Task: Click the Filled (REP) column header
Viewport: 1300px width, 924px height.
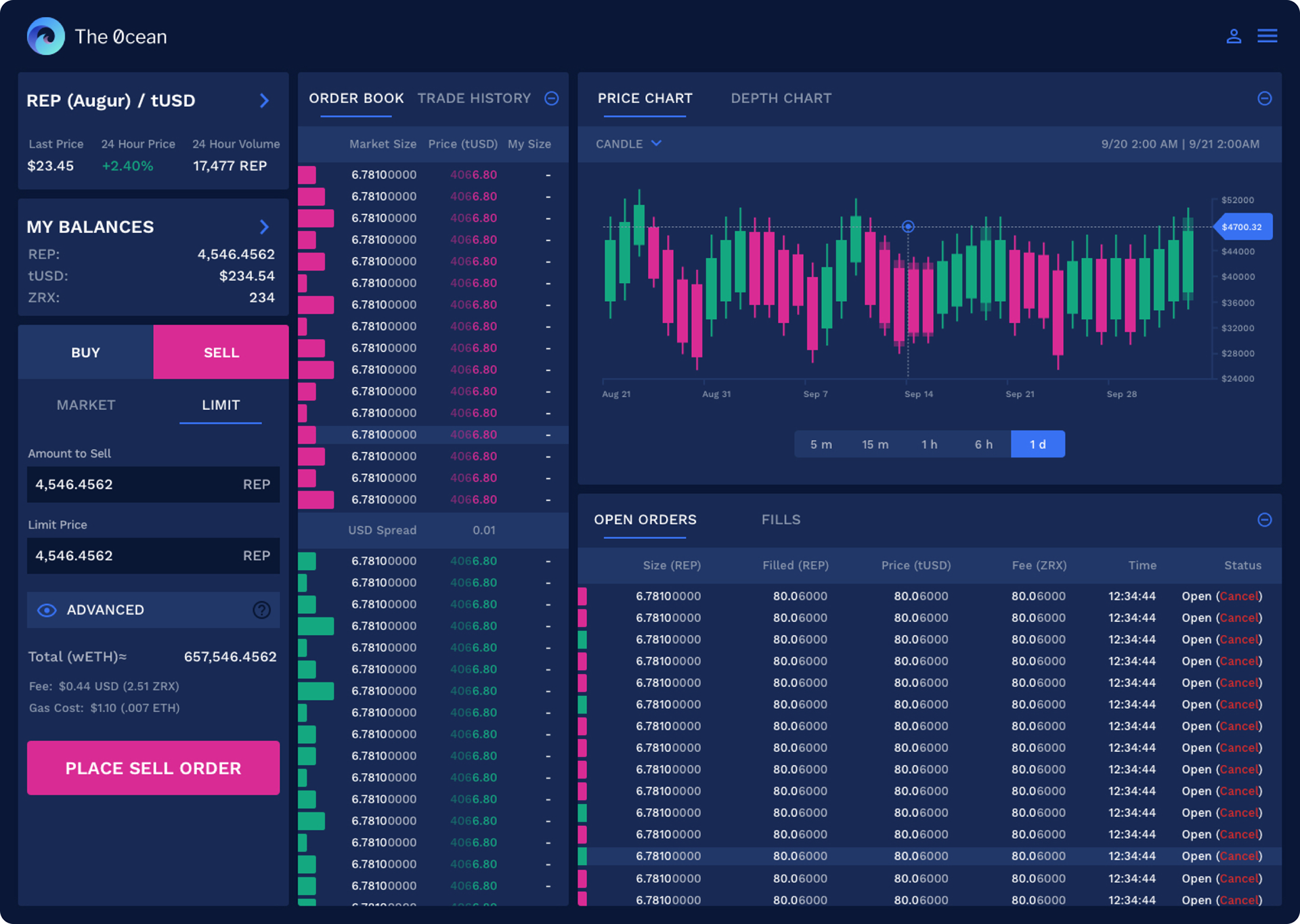Action: [796, 565]
